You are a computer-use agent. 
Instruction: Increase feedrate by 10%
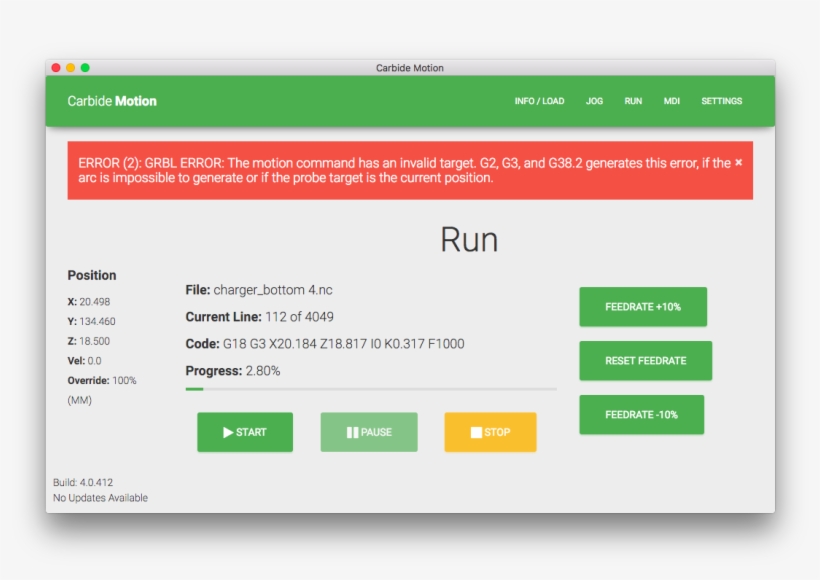643,306
